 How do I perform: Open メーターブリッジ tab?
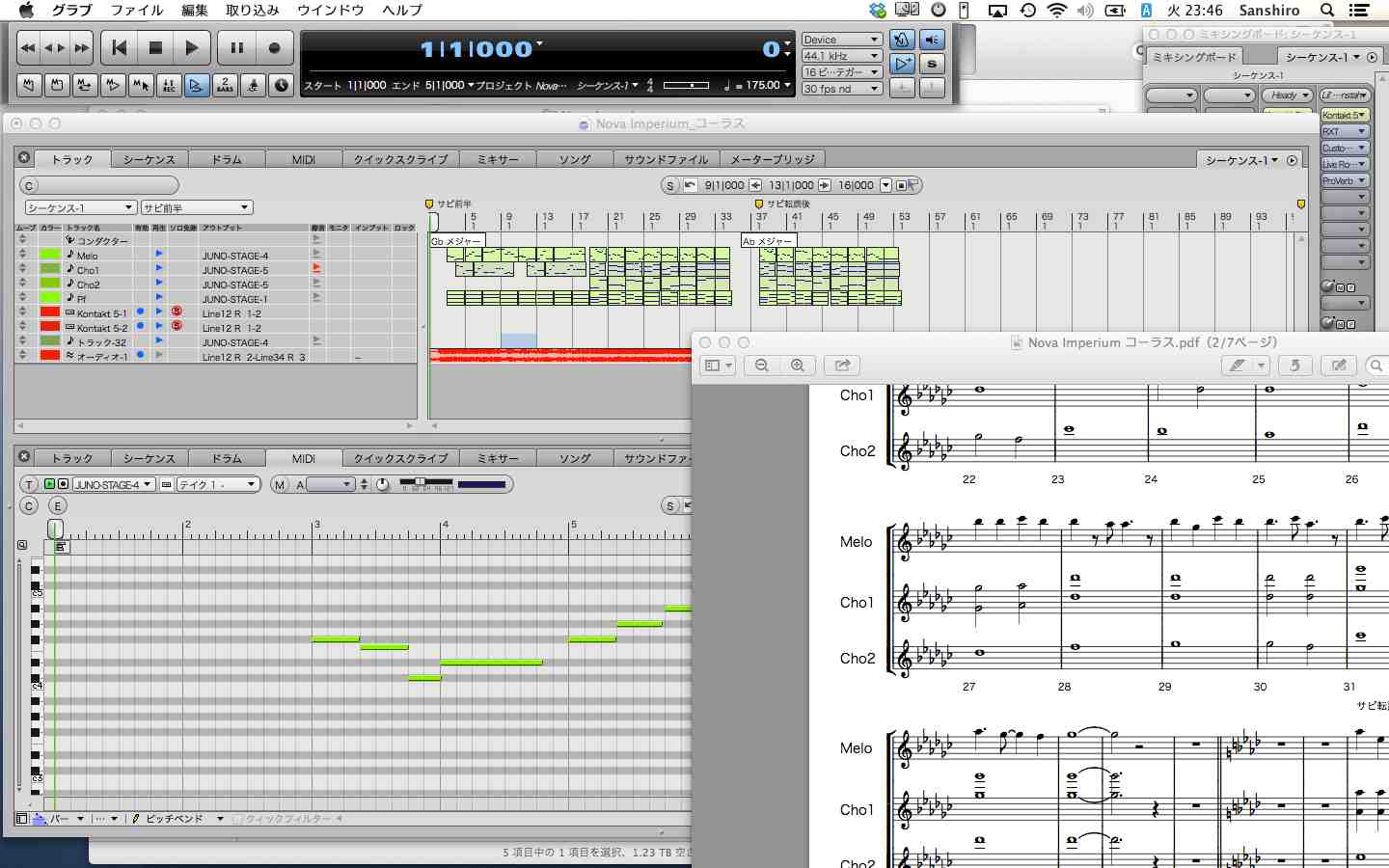click(773, 159)
